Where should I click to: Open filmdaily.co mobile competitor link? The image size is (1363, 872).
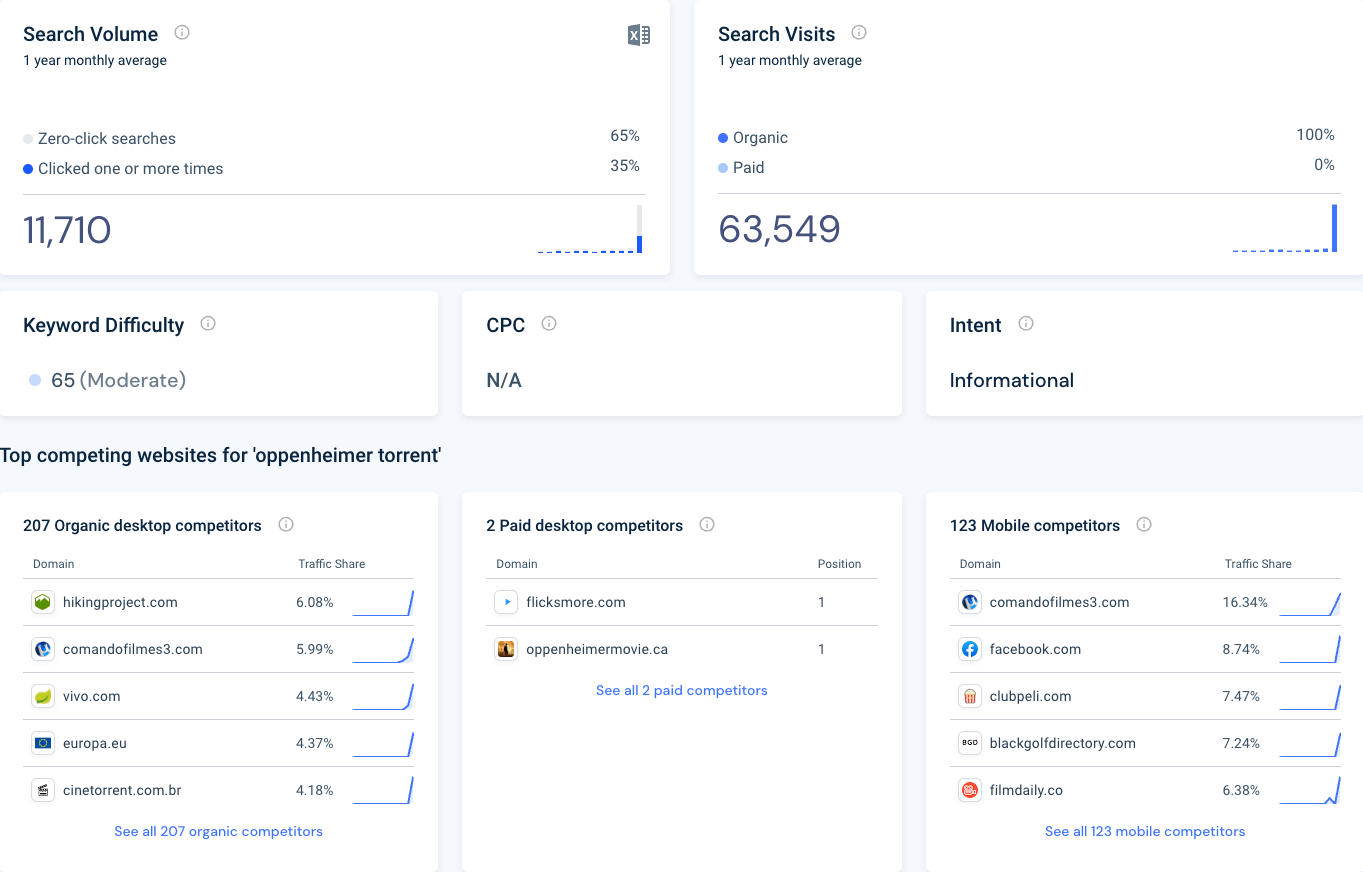[x=1026, y=790]
